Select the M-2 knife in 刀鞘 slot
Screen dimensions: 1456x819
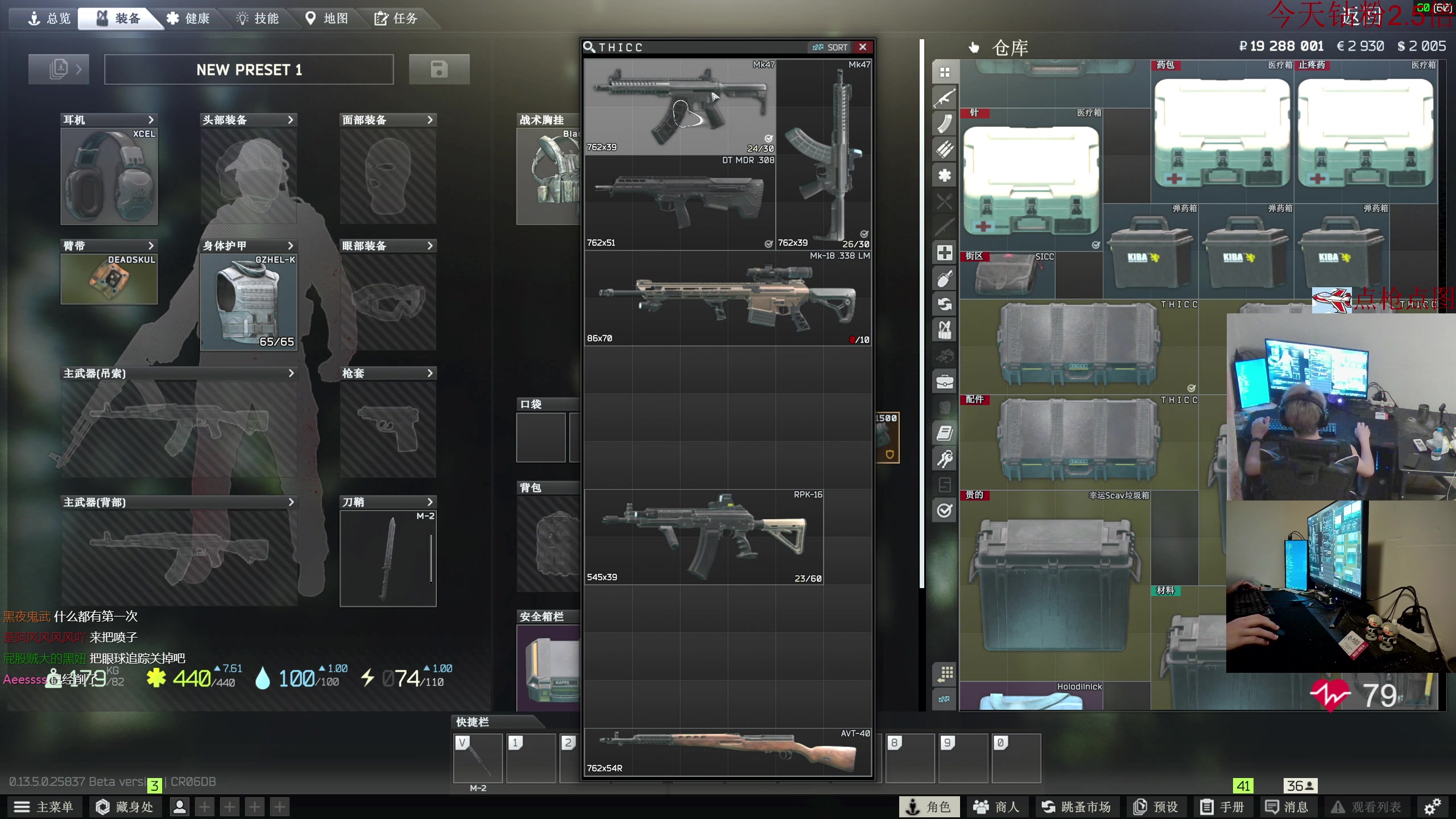click(388, 559)
